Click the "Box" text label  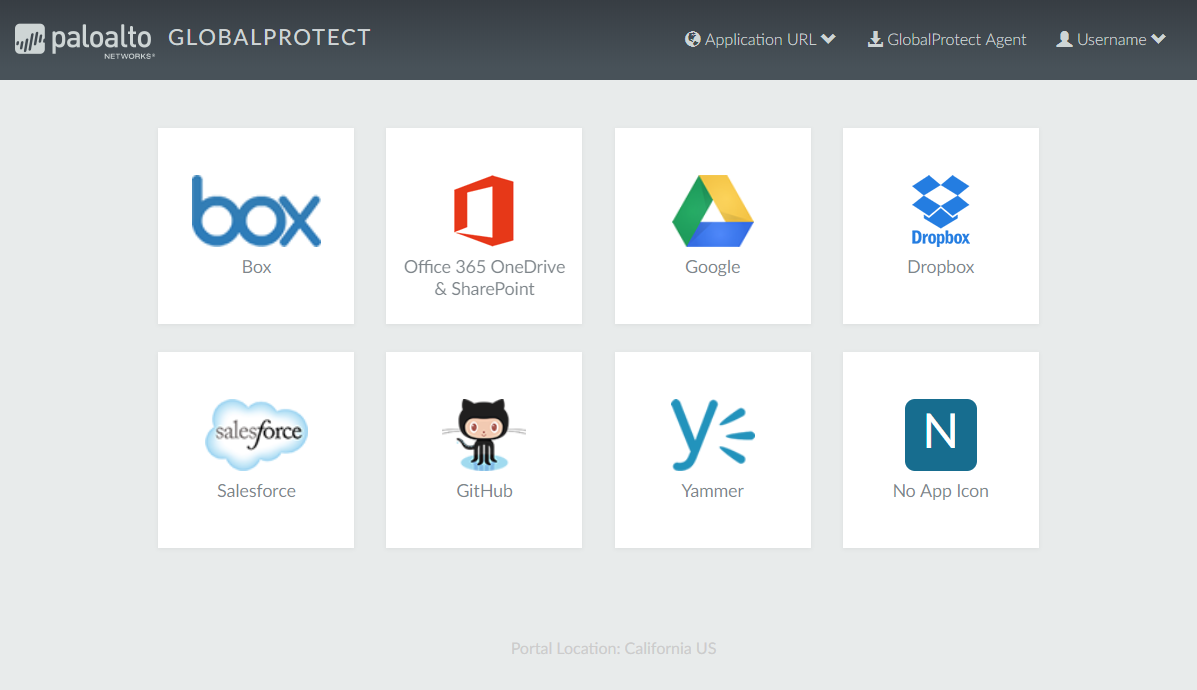coord(256,267)
